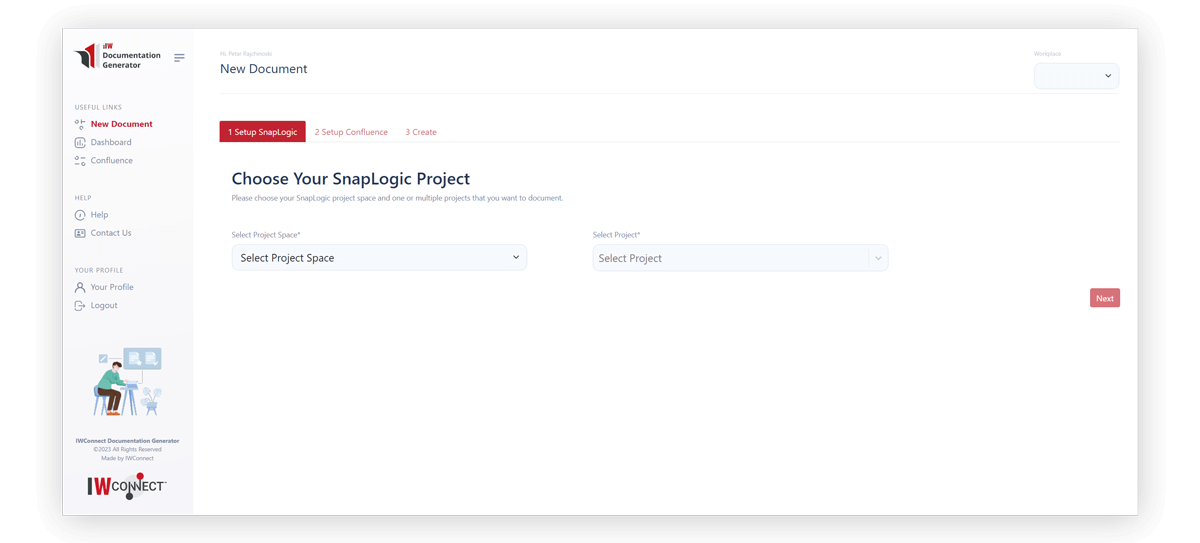Switch to 3 Create tab
The width and height of the screenshot is (1200, 543).
421,132
